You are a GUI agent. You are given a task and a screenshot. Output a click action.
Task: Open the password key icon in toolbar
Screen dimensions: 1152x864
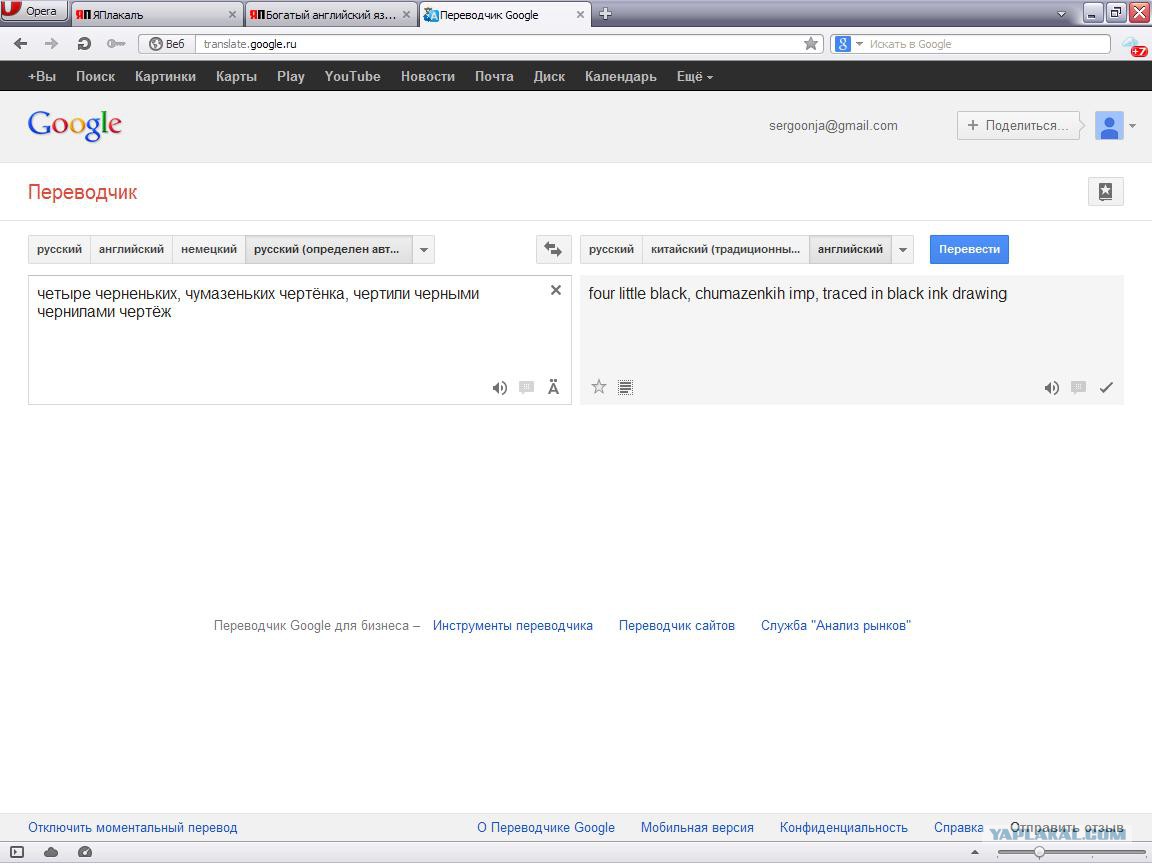click(116, 44)
